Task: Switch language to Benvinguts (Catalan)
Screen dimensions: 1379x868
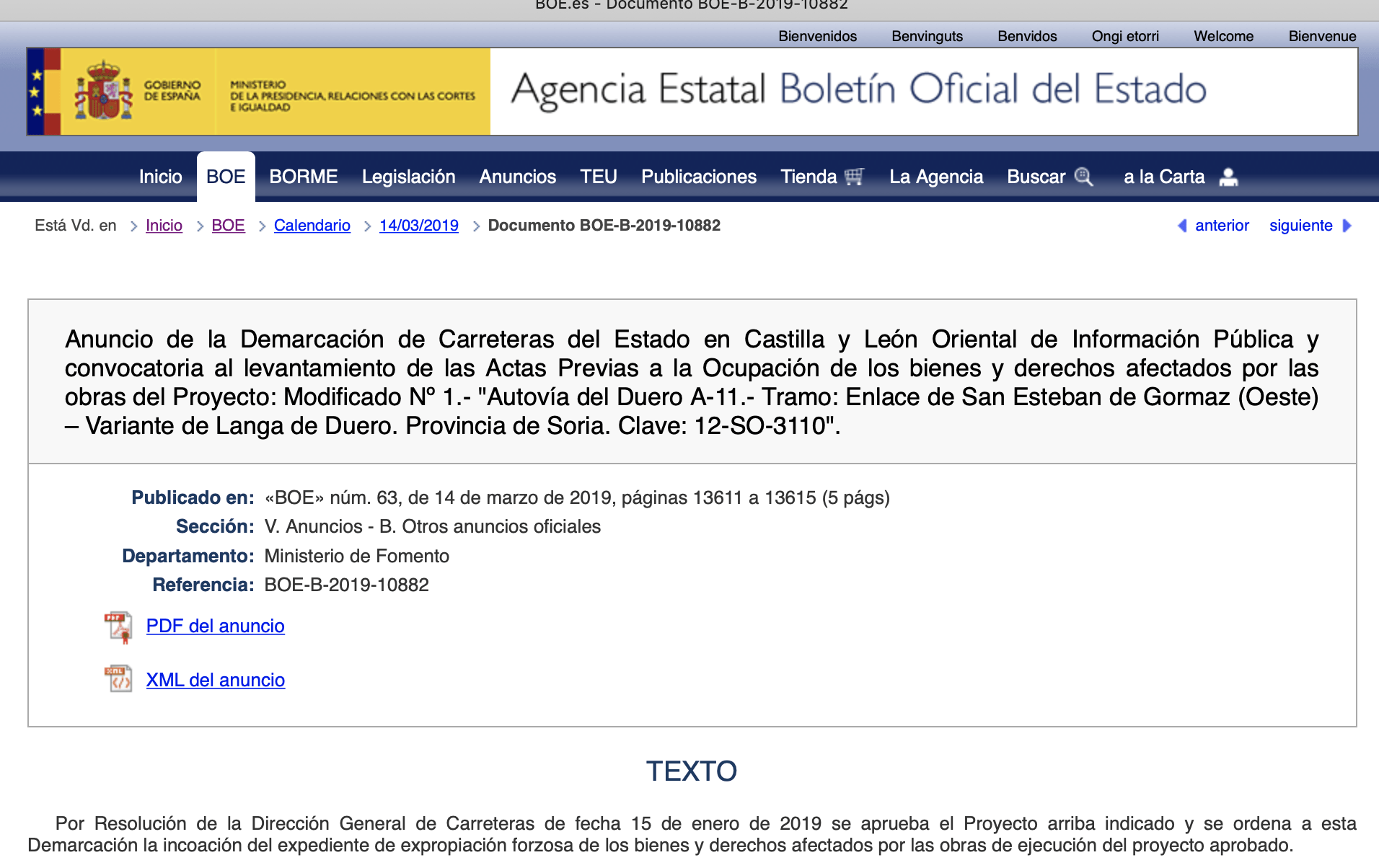Action: click(x=927, y=36)
